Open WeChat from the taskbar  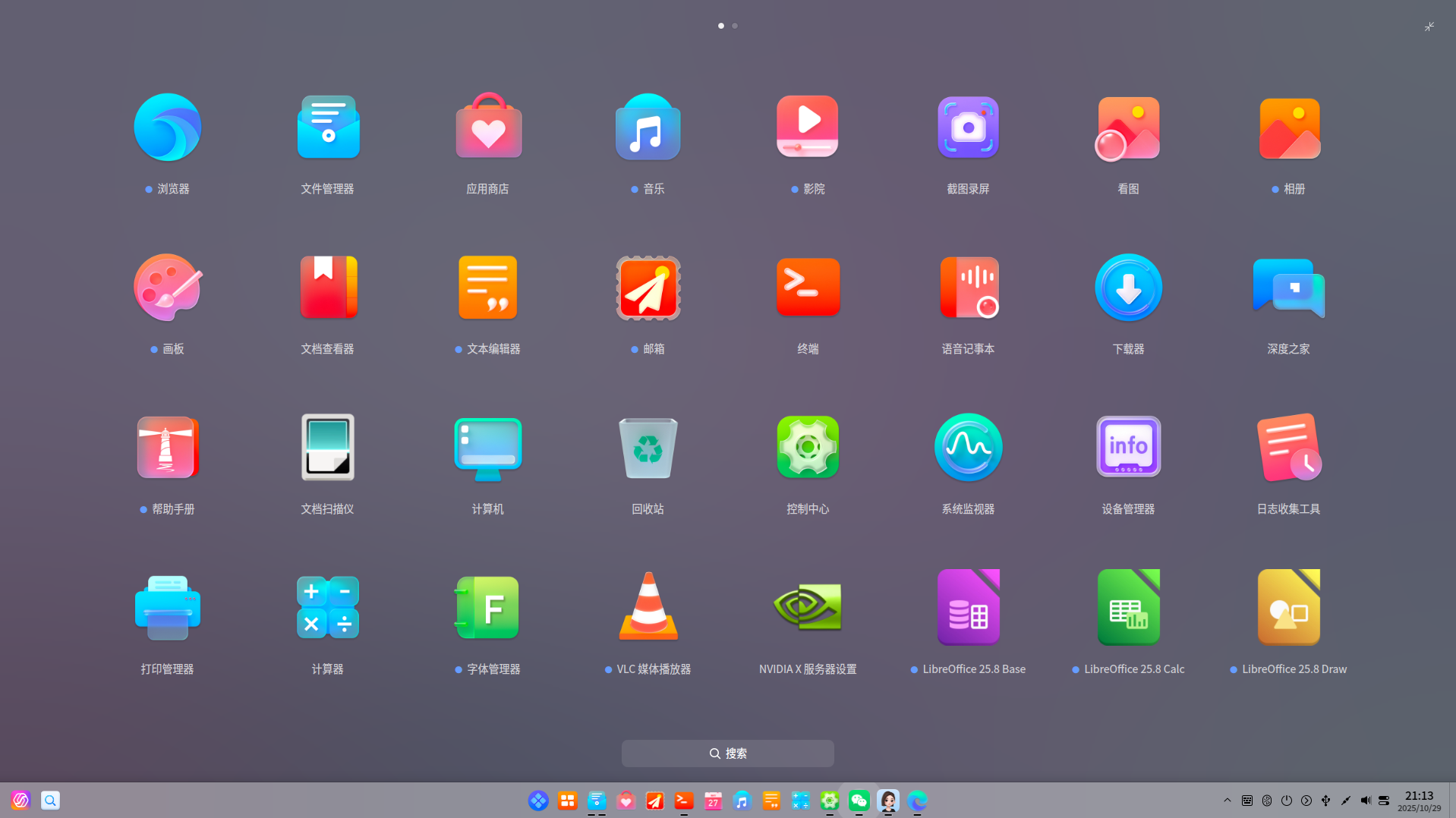(x=859, y=801)
